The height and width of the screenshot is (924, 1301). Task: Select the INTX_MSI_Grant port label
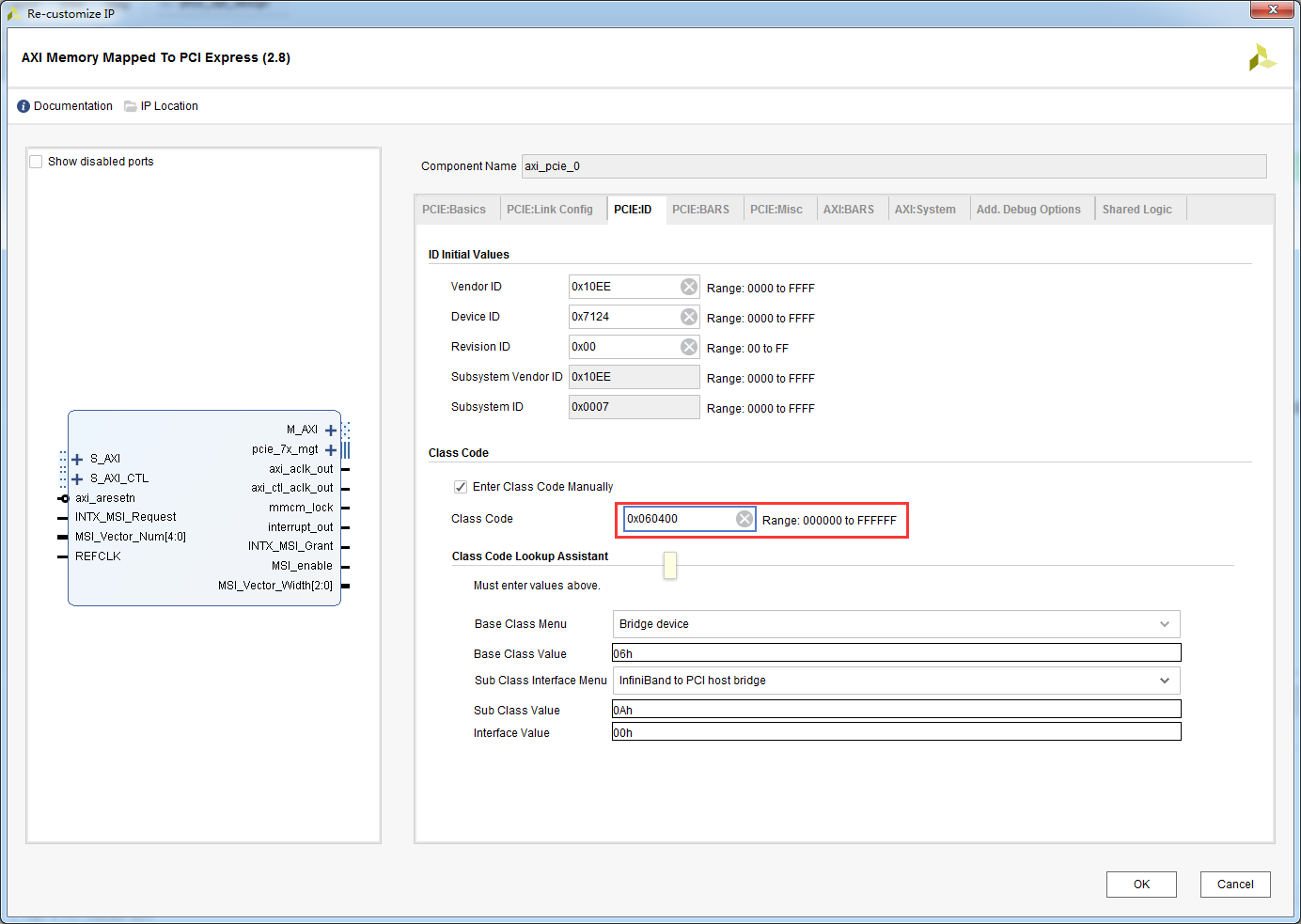click(290, 546)
